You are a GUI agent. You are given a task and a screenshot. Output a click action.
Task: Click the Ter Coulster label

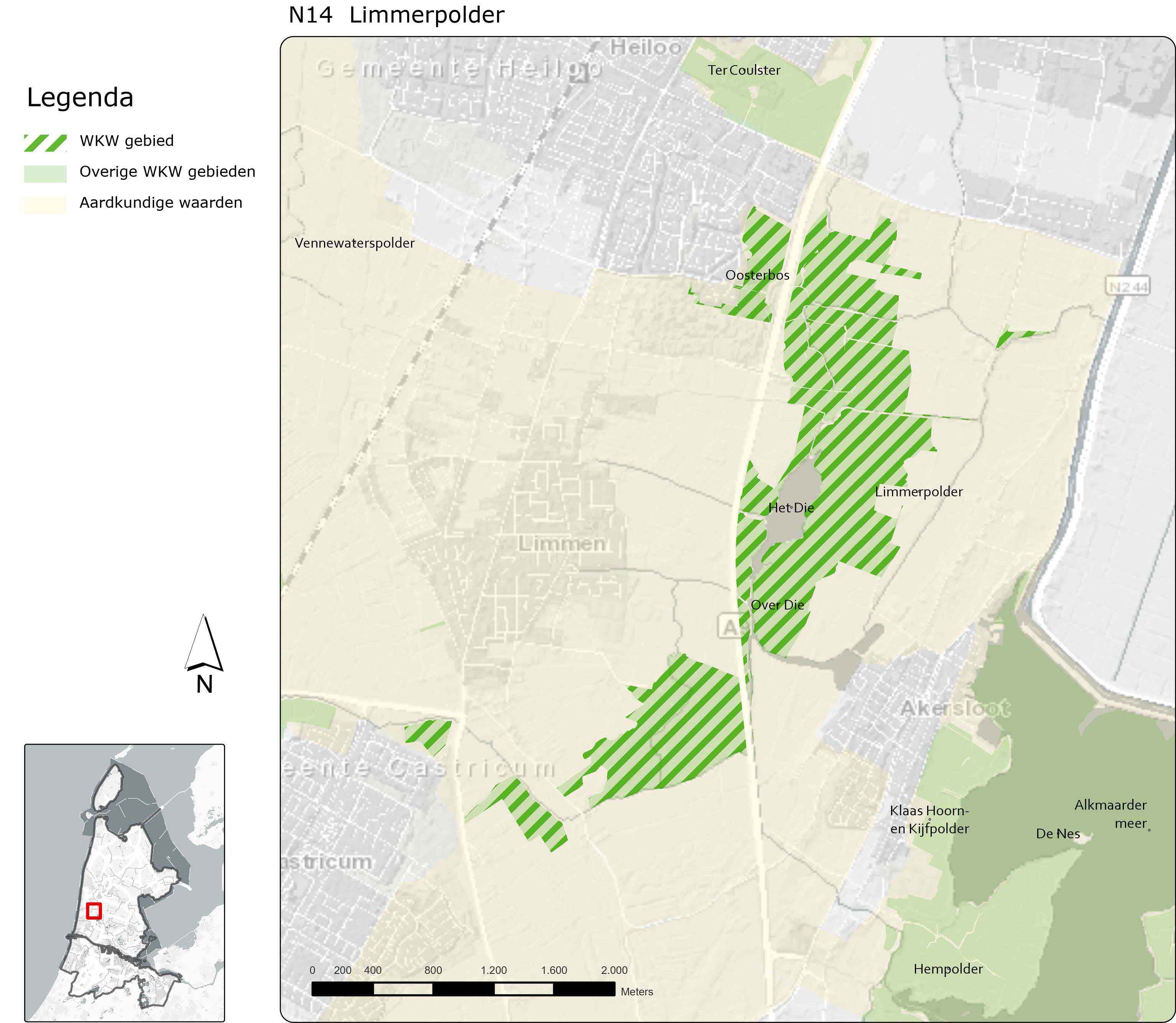pyautogui.click(x=743, y=70)
